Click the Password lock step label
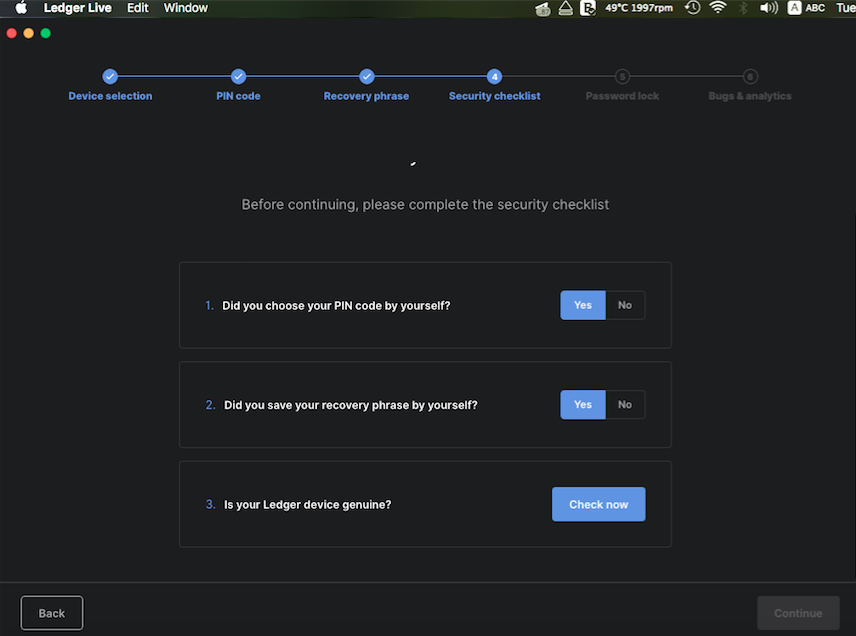The height and width of the screenshot is (636, 856). 622,96
